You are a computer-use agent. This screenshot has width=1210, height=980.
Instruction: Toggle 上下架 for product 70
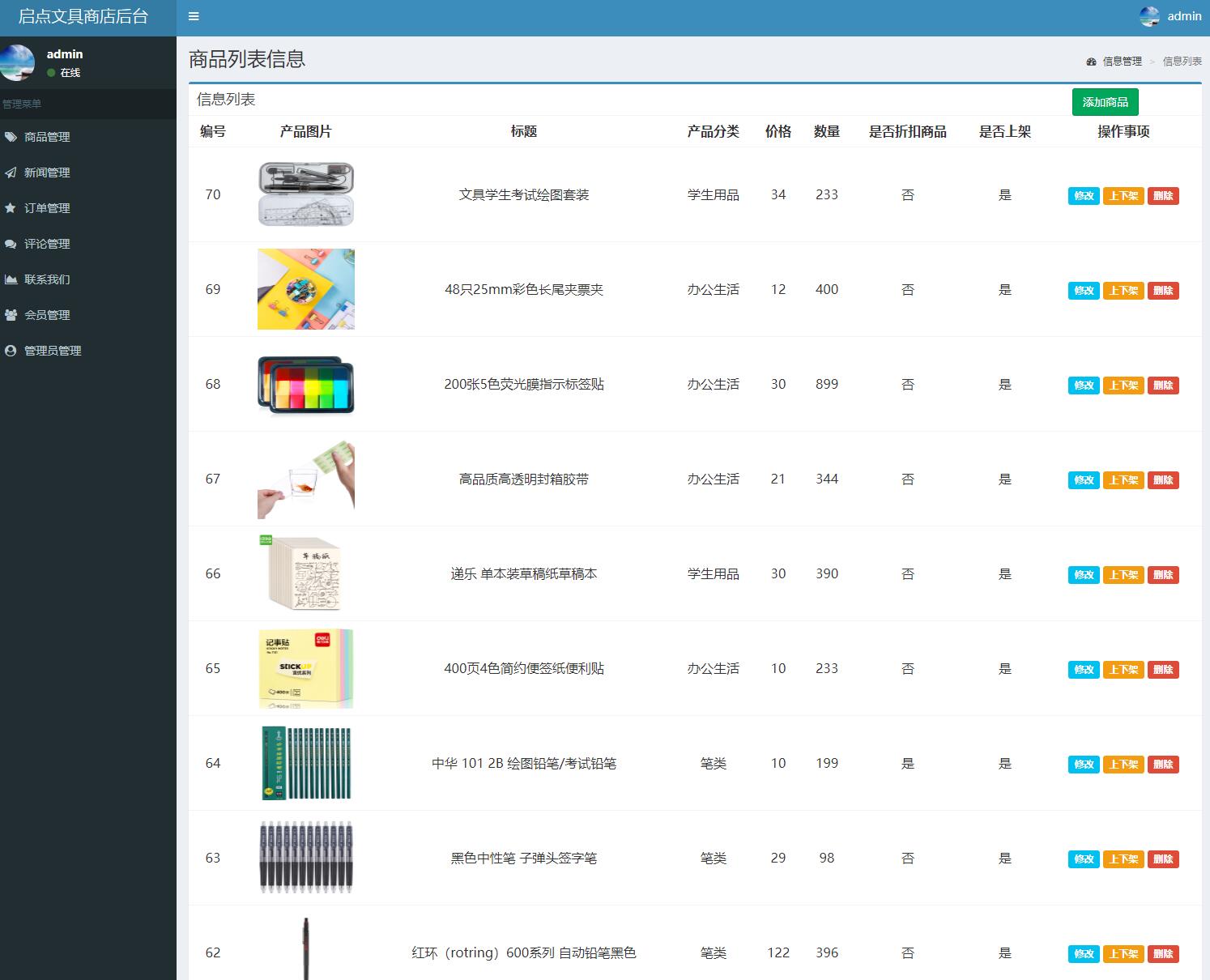pos(1123,195)
